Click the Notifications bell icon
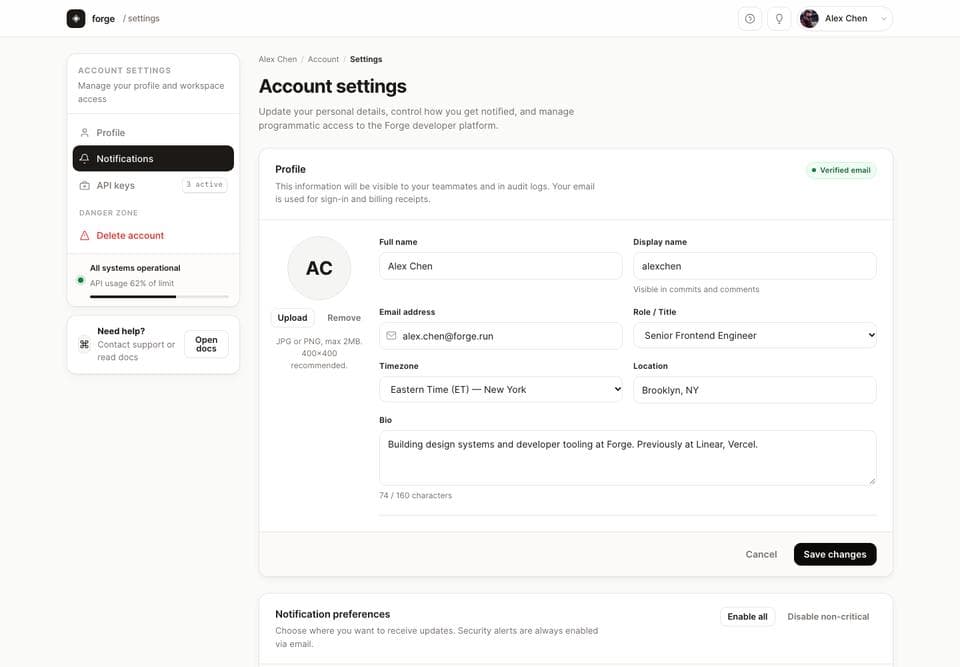960x667 pixels. pyautogui.click(x=84, y=158)
